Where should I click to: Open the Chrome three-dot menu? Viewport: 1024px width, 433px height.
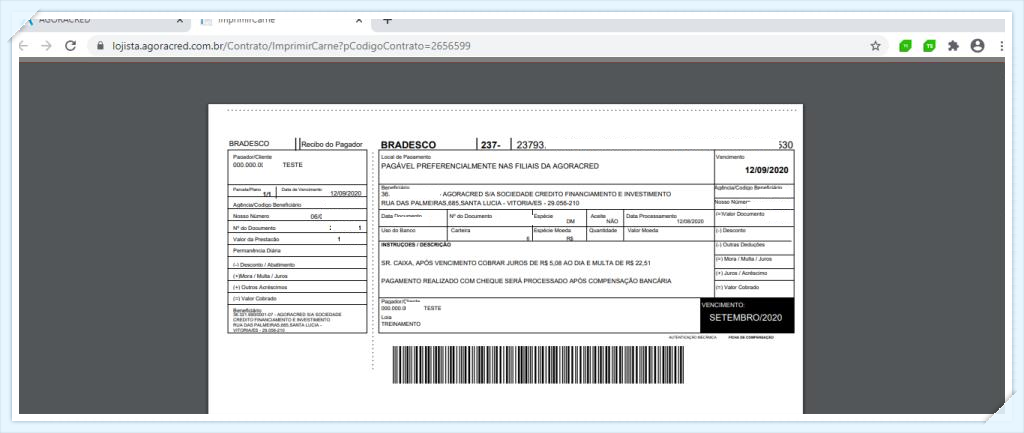pos(1001,46)
